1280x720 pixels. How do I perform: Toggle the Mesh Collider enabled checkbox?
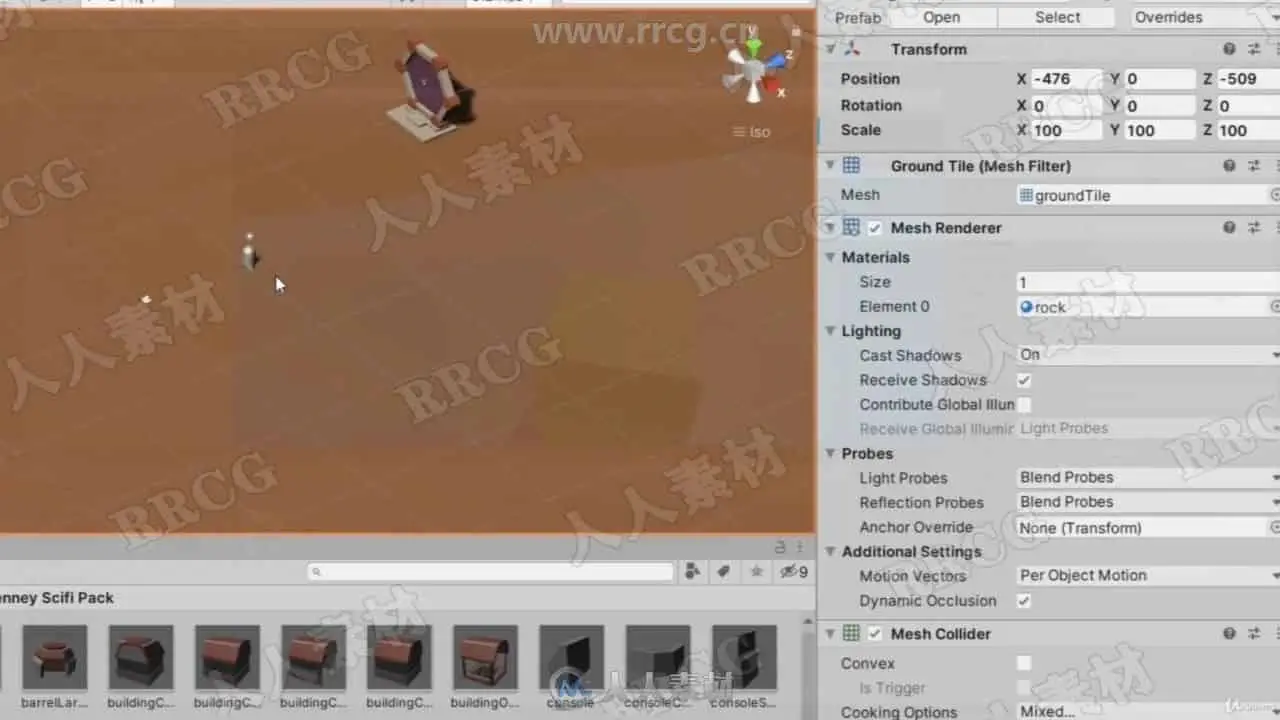(875, 634)
